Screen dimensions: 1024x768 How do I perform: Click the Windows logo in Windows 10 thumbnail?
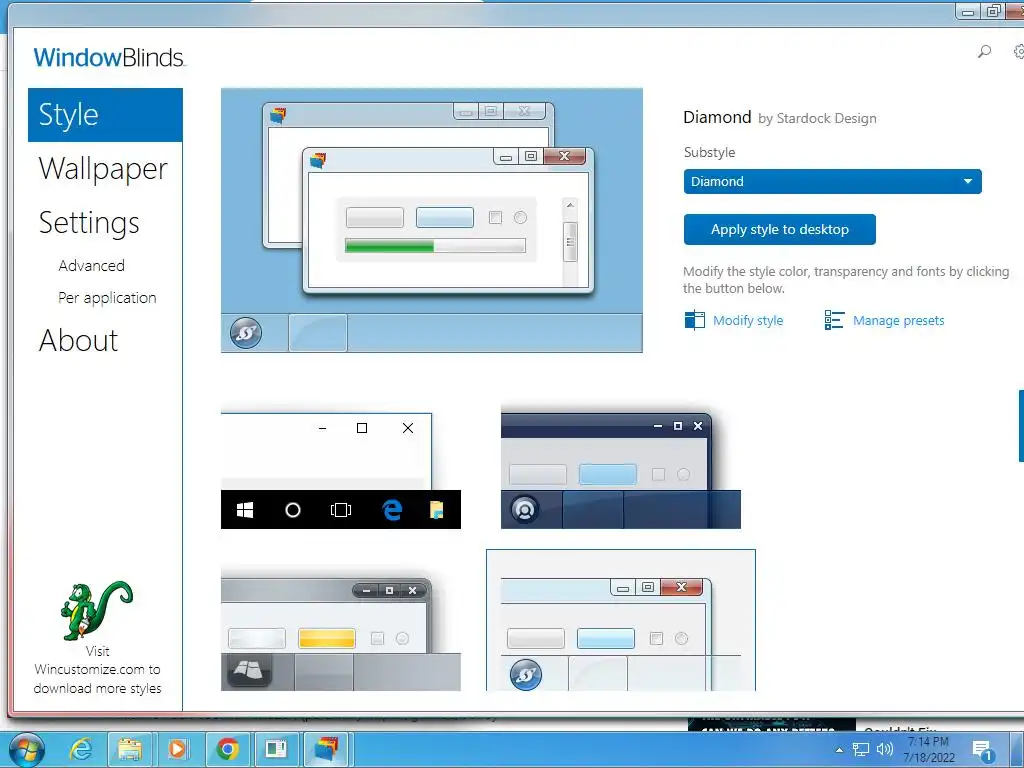click(245, 510)
